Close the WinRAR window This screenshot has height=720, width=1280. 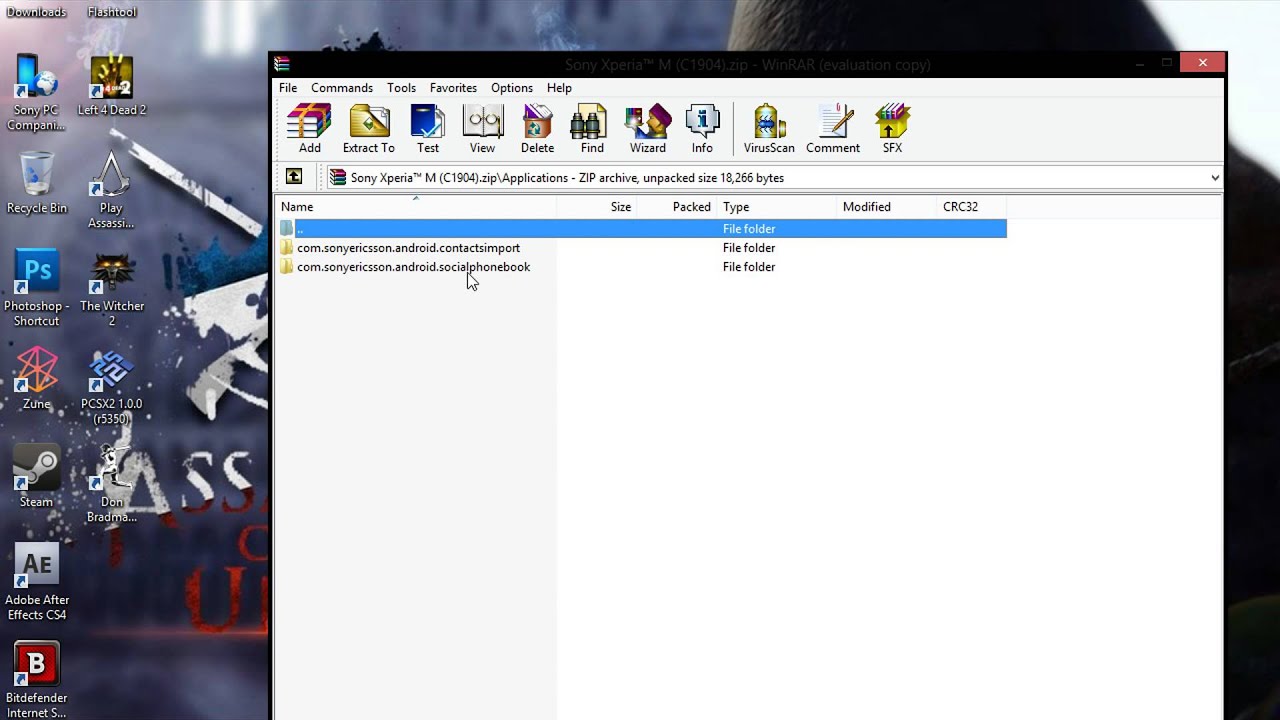pyautogui.click(x=1202, y=62)
